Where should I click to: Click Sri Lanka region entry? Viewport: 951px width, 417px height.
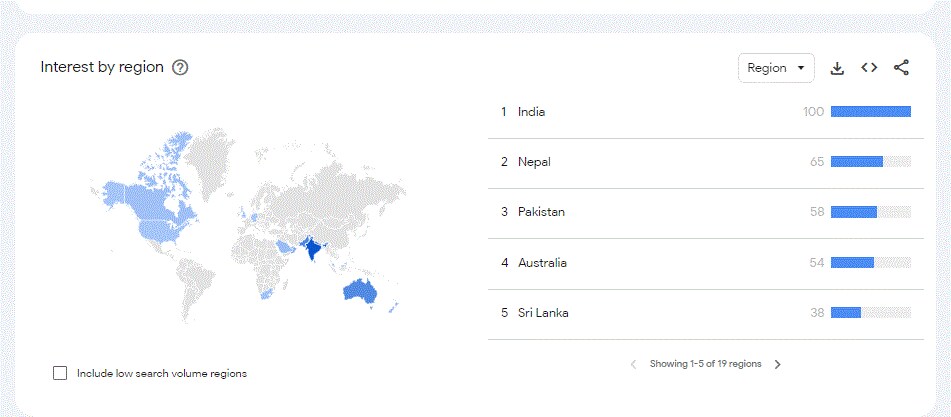click(543, 313)
